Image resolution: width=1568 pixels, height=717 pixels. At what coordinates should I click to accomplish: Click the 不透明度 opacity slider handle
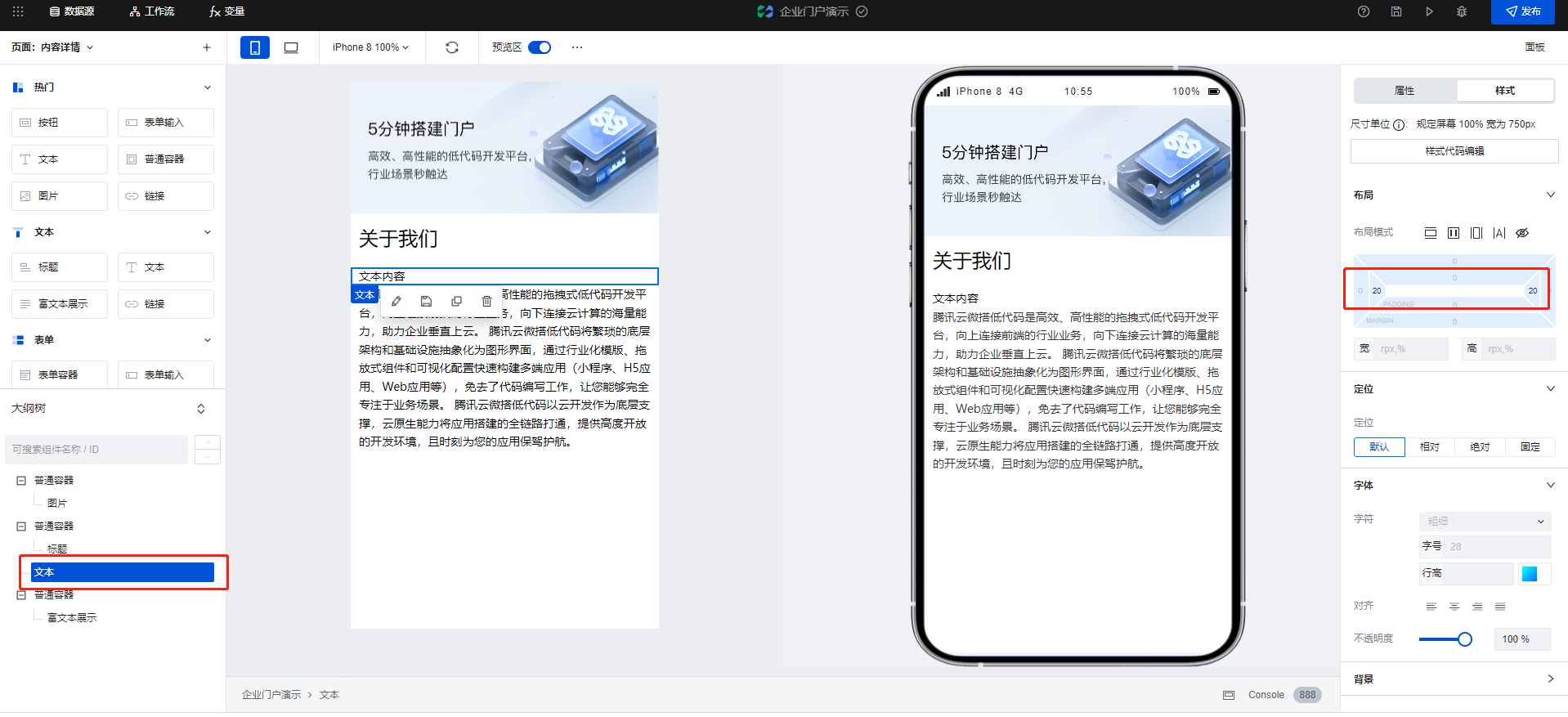point(1465,639)
